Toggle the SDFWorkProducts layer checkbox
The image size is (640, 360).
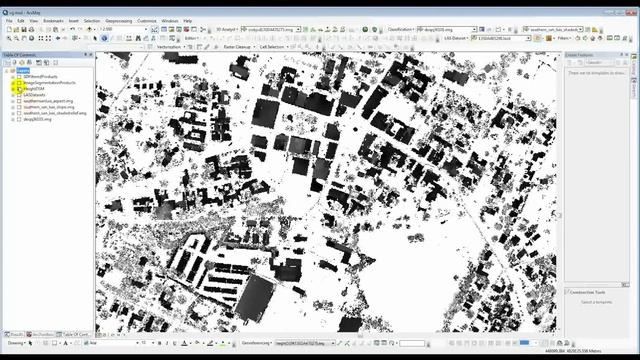coord(19,76)
